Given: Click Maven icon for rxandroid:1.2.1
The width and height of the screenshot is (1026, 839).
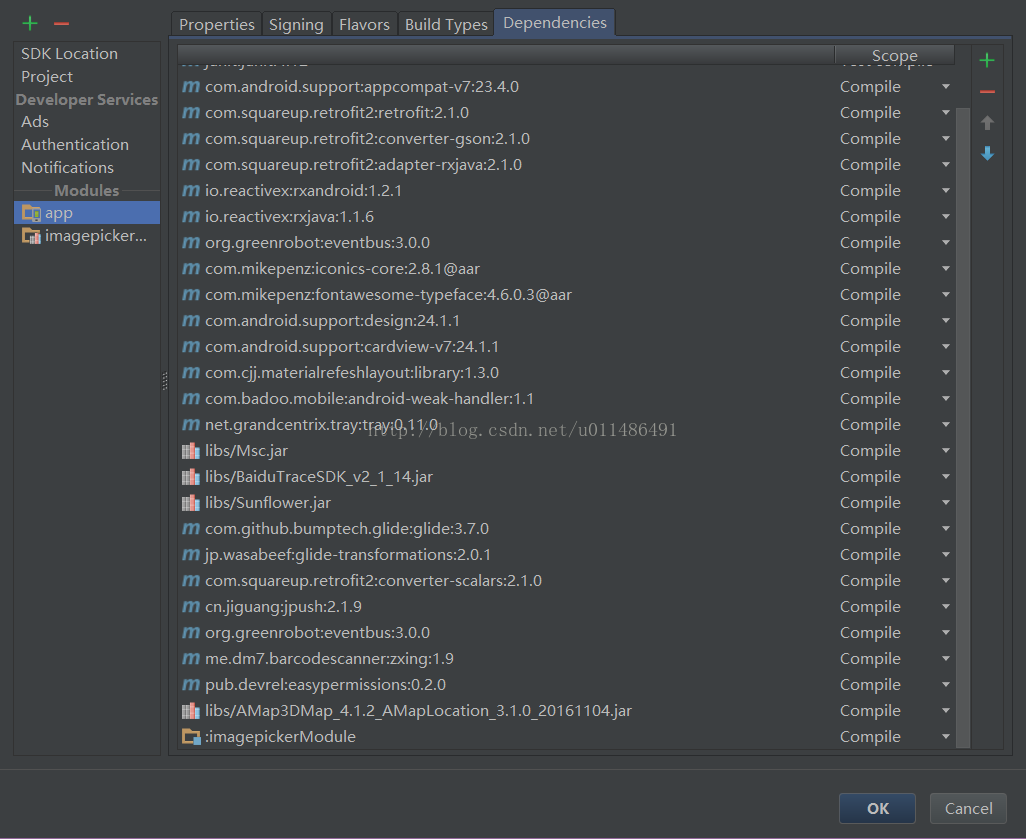Looking at the screenshot, I should 190,190.
